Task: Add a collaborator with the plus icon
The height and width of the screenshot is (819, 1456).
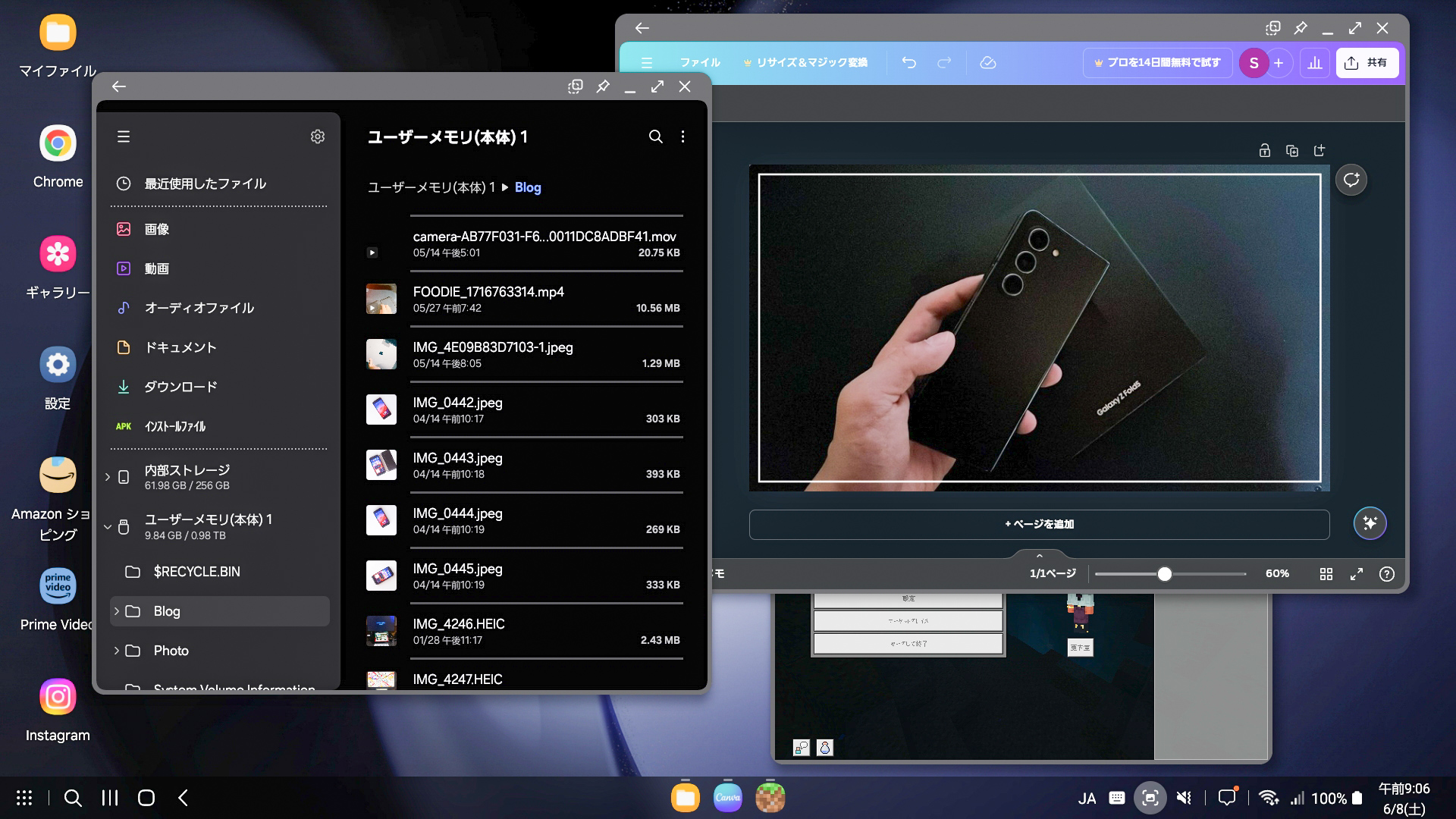Action: [1279, 63]
